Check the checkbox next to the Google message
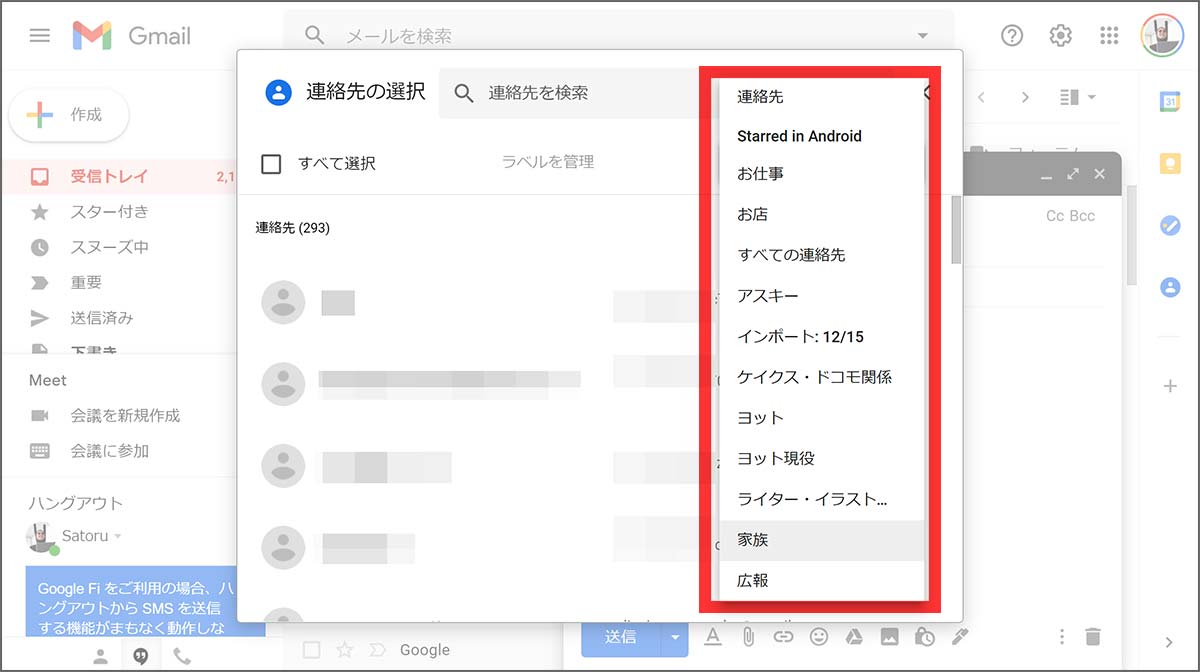 [313, 650]
